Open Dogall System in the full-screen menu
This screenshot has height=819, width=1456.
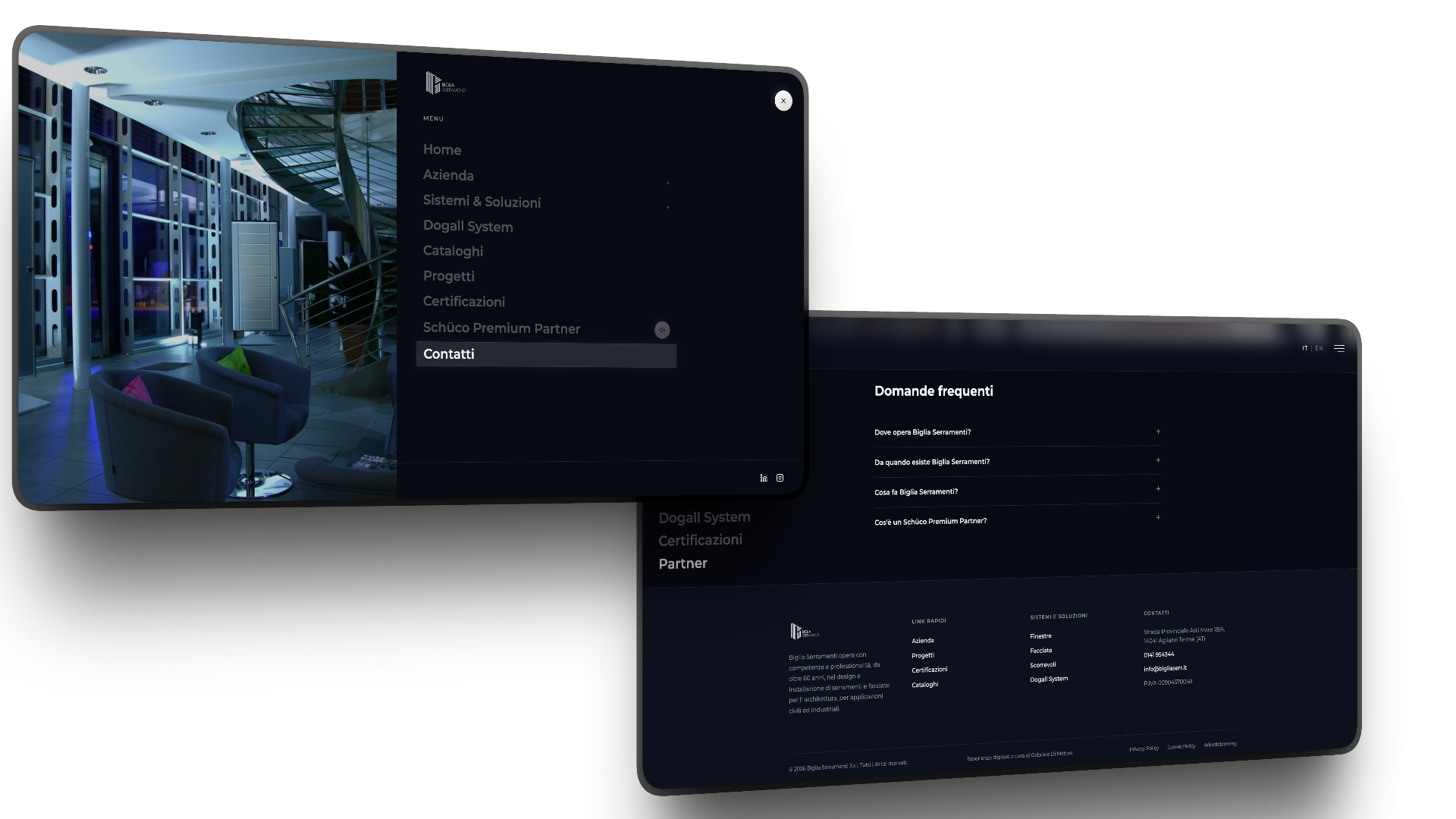pos(468,227)
